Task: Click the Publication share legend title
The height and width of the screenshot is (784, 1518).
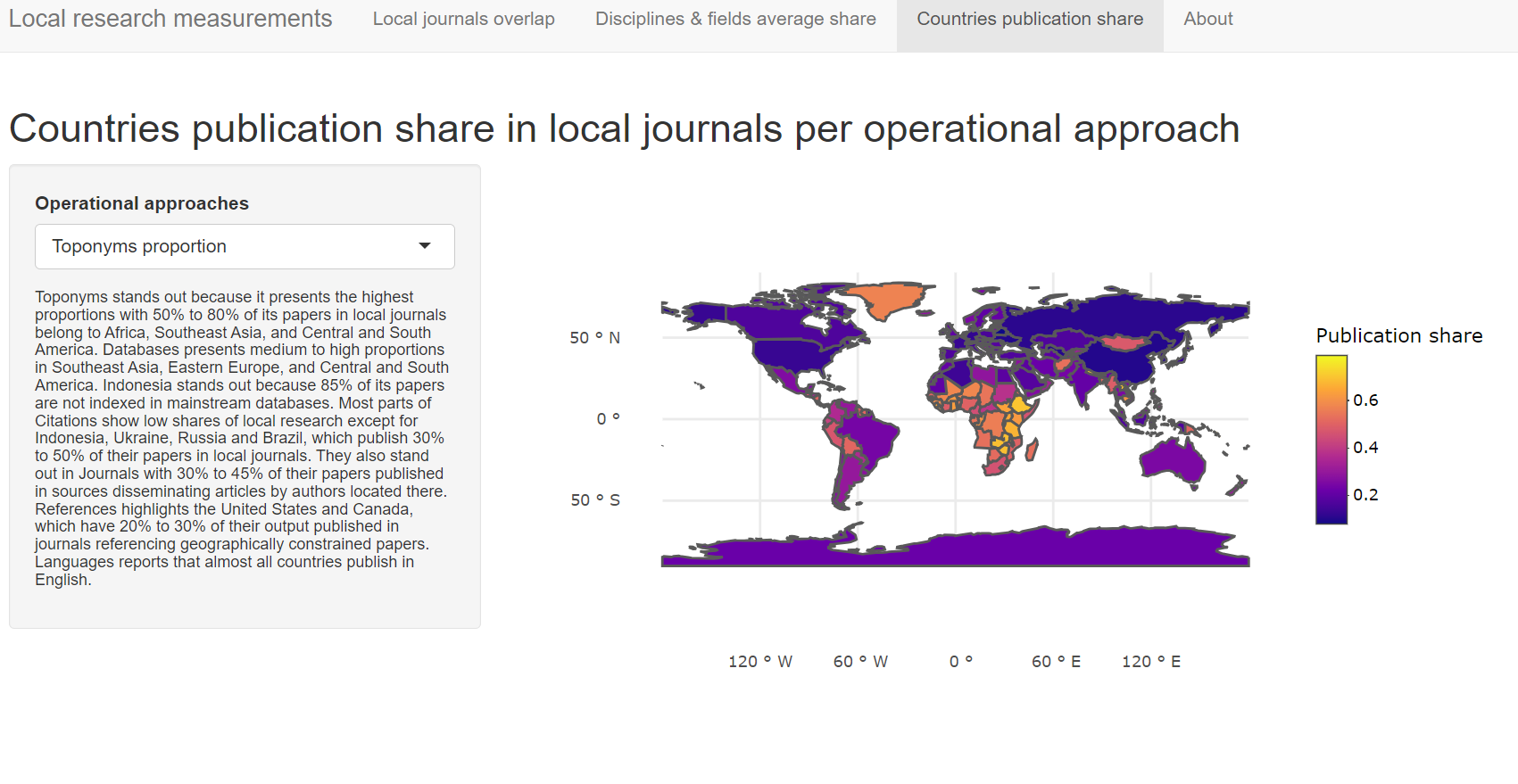Action: click(1398, 335)
